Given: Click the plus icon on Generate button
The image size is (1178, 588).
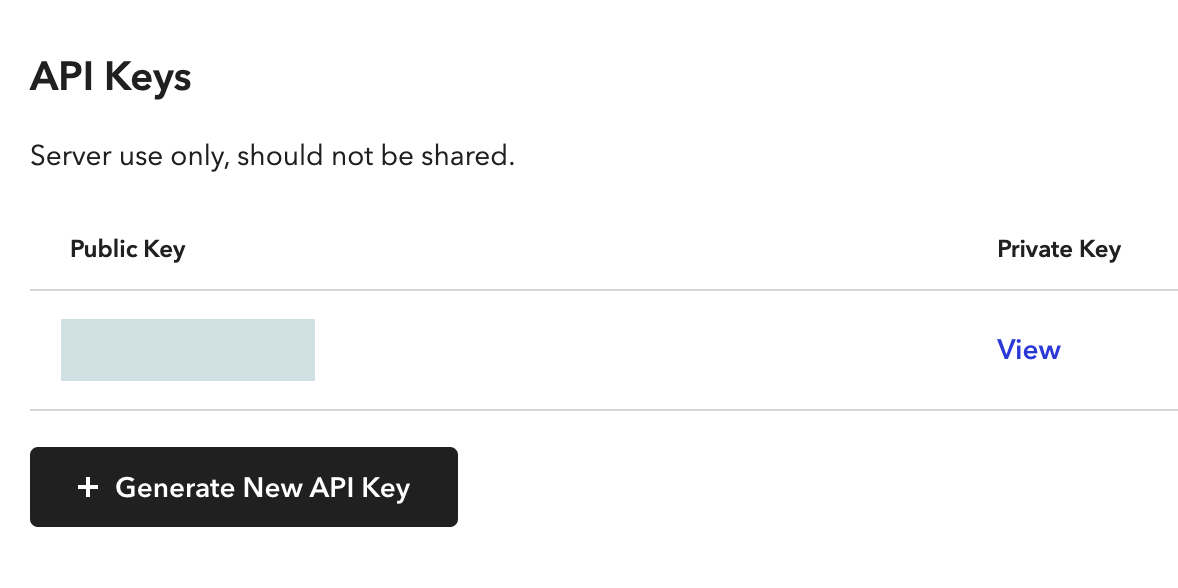Looking at the screenshot, I should pyautogui.click(x=88, y=487).
